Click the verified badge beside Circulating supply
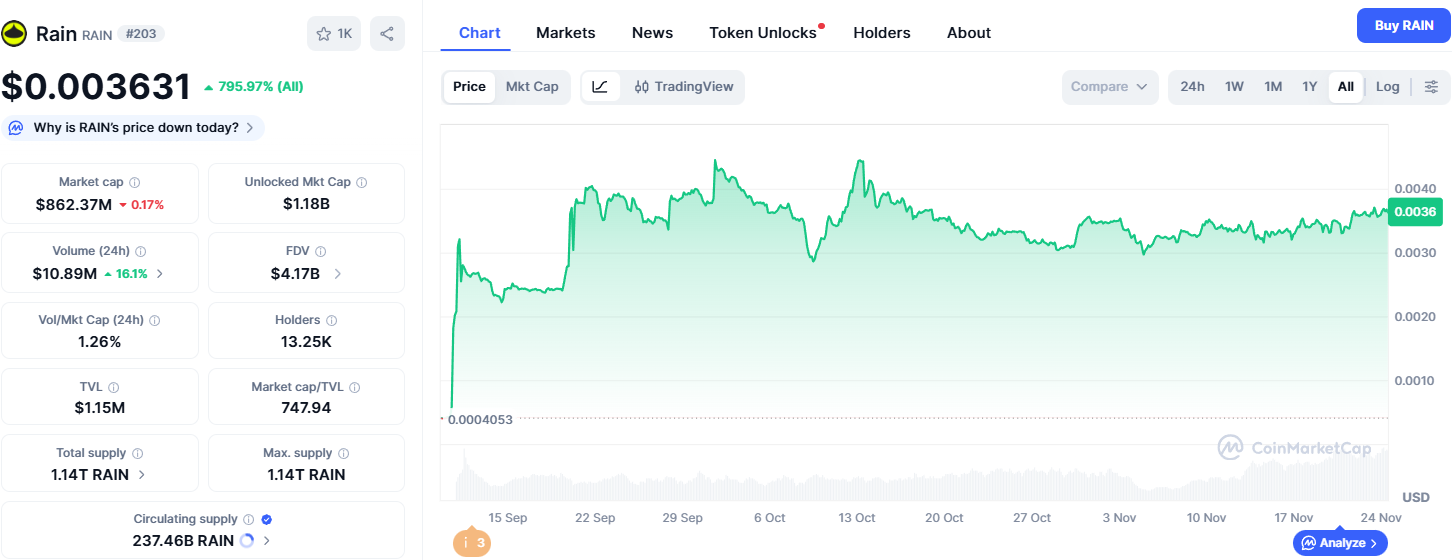Viewport: 1452px width, 560px height. tap(267, 519)
